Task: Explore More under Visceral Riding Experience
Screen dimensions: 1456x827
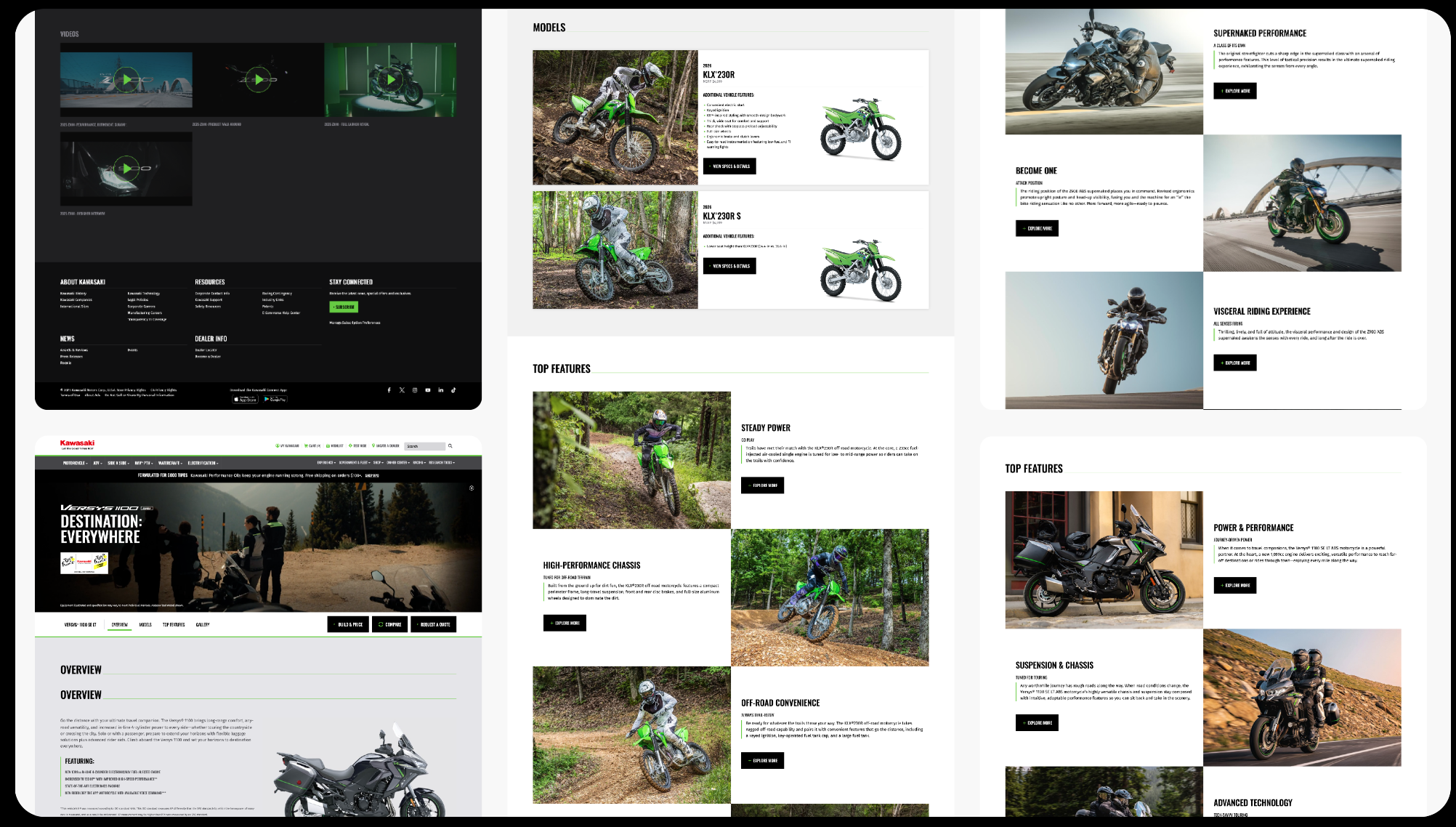Action: (1235, 363)
